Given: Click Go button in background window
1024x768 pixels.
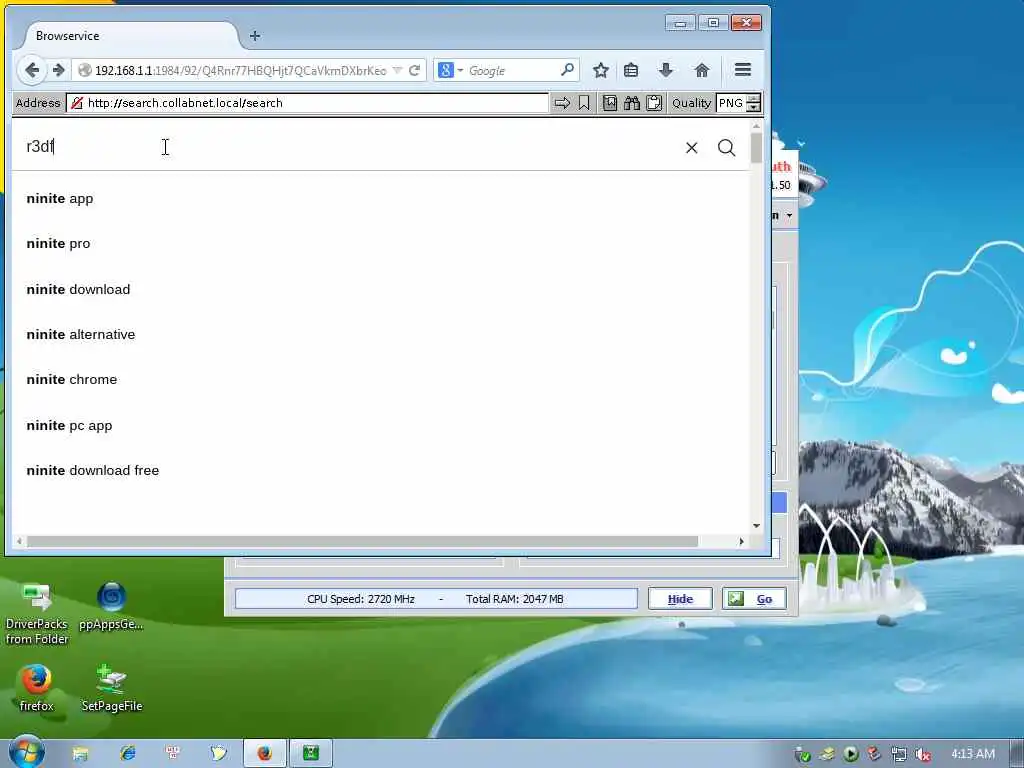Looking at the screenshot, I should (x=754, y=599).
